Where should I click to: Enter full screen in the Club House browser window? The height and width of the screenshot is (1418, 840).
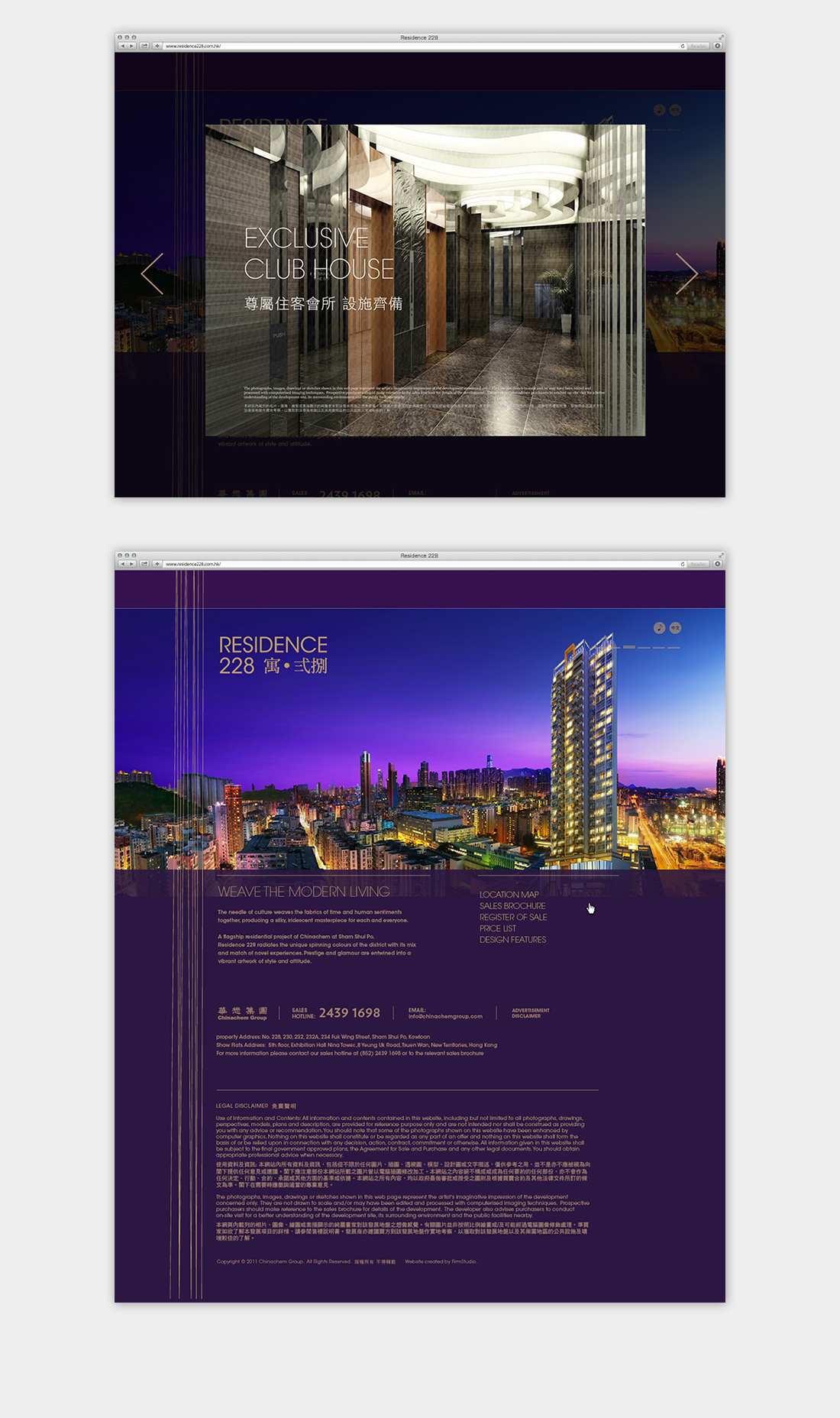click(x=721, y=37)
